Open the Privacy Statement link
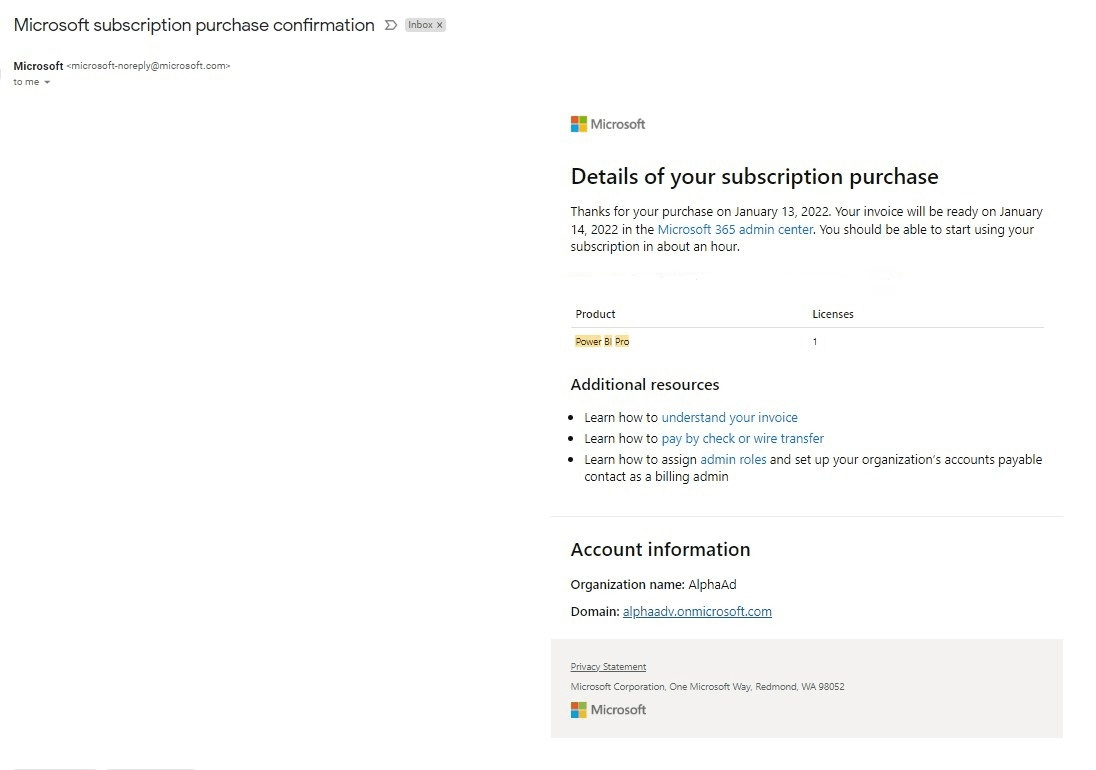 pos(608,667)
